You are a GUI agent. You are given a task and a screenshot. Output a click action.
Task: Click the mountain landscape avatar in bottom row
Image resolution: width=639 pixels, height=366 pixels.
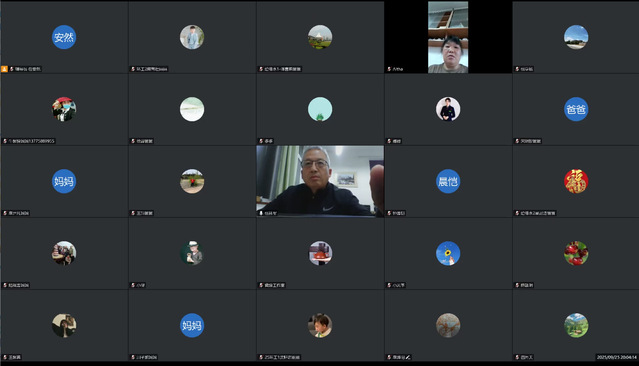coord(576,325)
